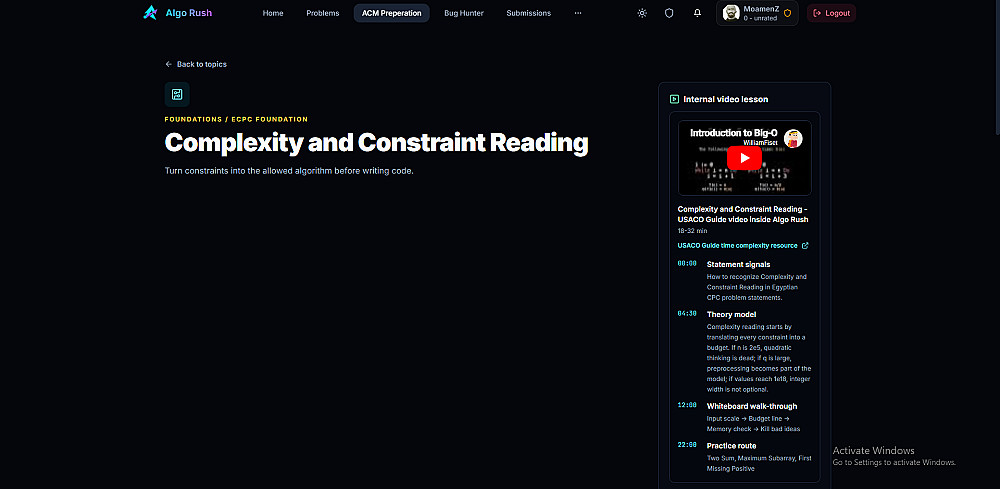Click the MoamenZ profile avatar
This screenshot has width=1000, height=489.
click(731, 13)
